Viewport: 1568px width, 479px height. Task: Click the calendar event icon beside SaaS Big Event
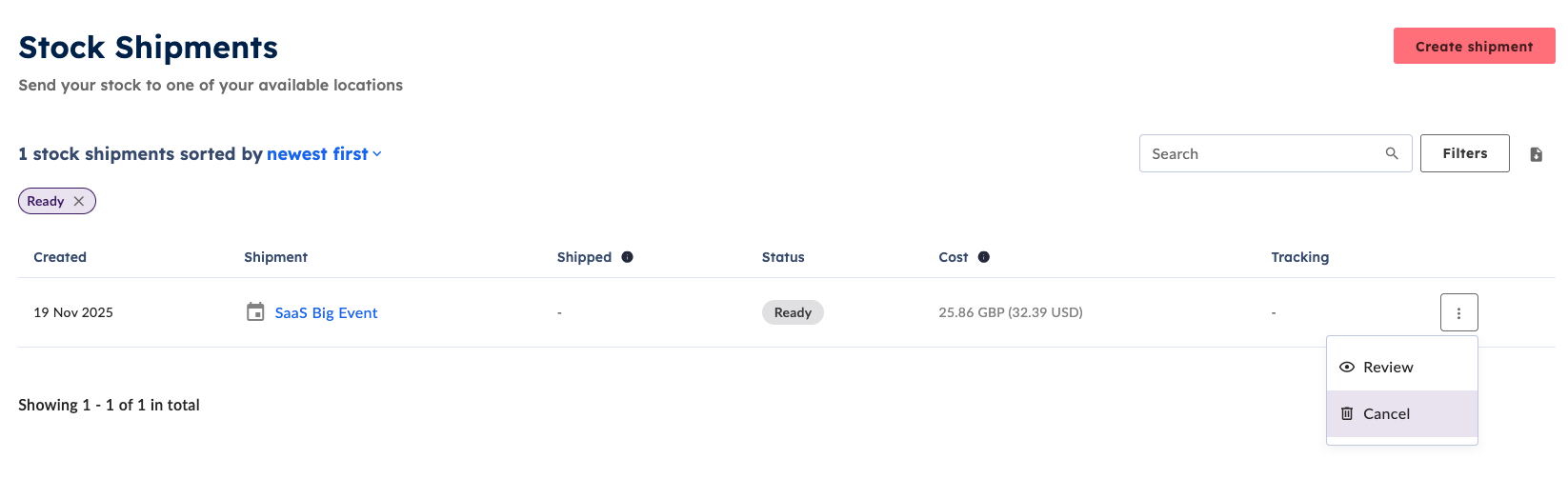[255, 312]
